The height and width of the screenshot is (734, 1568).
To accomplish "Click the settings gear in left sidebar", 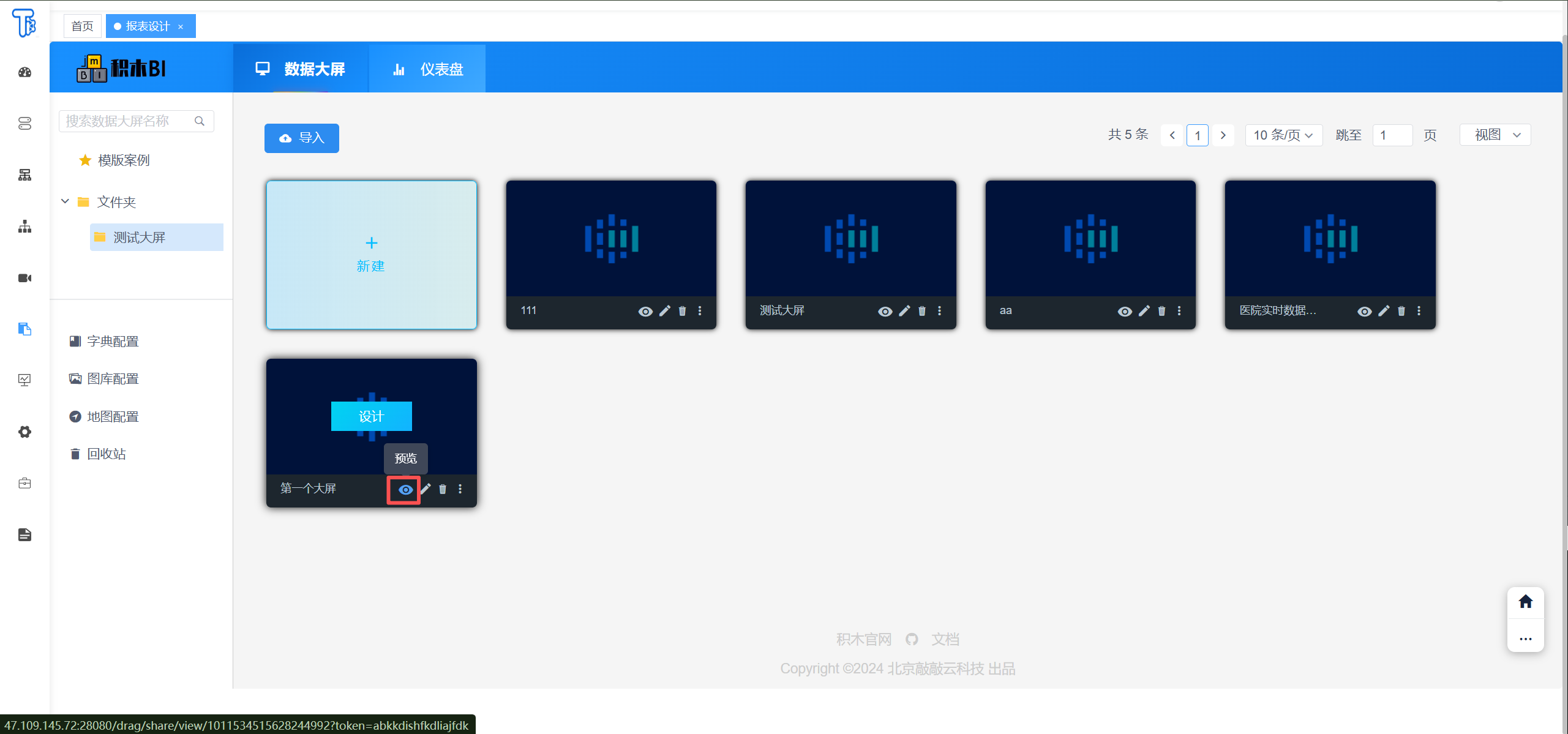I will pyautogui.click(x=24, y=432).
